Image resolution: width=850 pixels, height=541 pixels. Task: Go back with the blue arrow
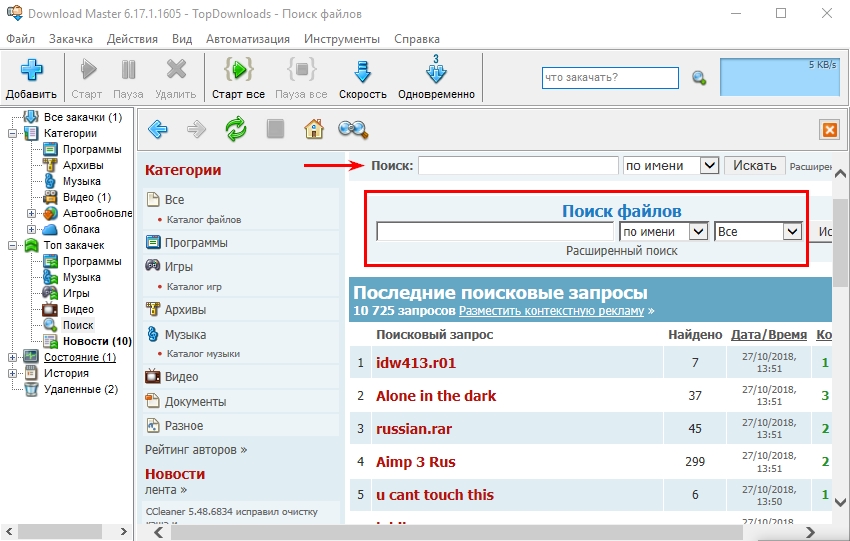[x=158, y=129]
